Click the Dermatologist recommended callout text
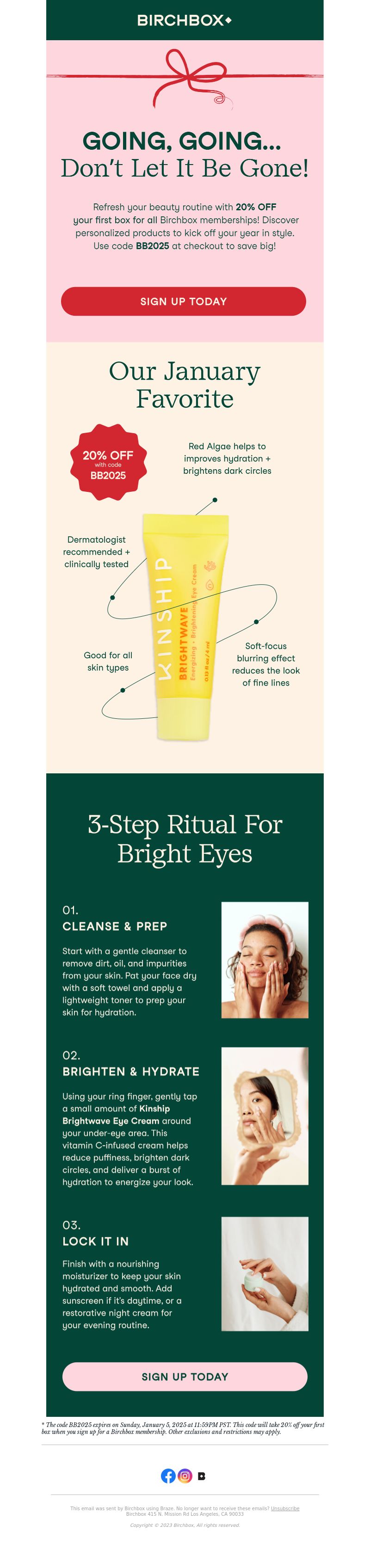This screenshot has width=370, height=1568. point(96,551)
